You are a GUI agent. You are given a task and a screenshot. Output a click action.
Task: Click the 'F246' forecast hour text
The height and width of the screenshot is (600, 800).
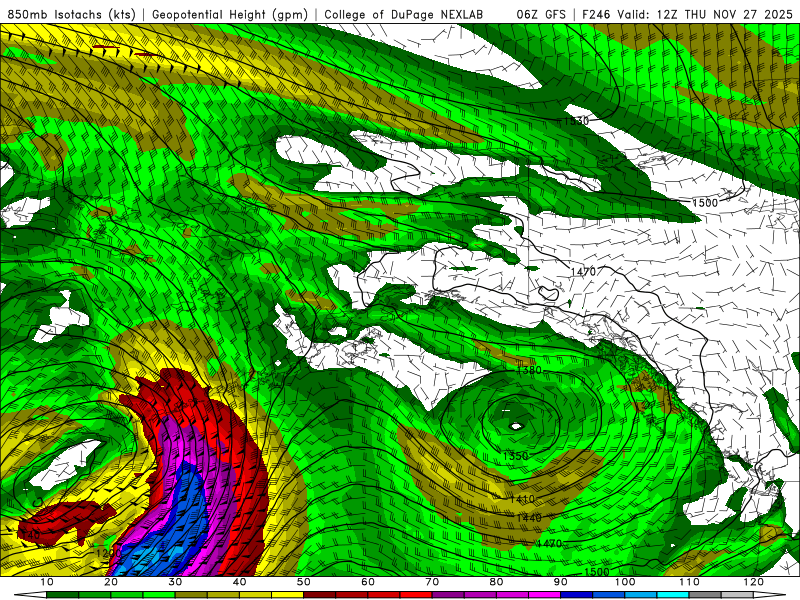point(596,15)
